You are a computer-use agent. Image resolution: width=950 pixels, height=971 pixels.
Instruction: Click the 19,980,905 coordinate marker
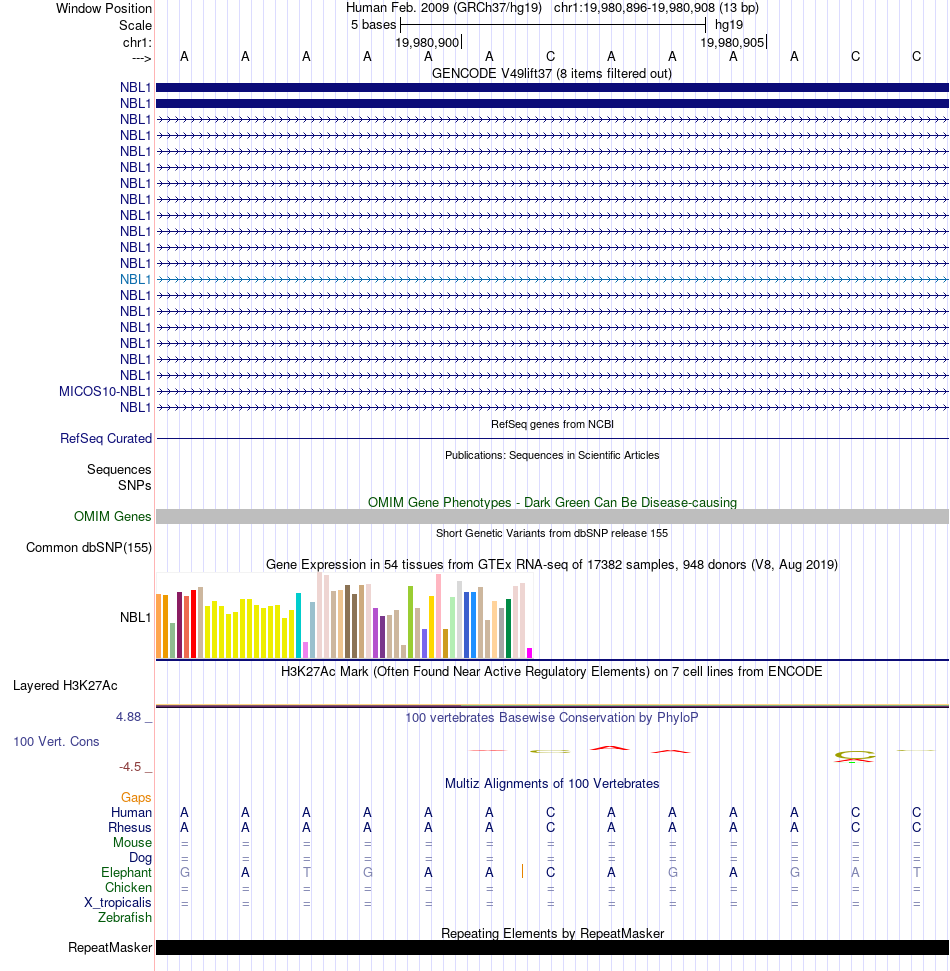(732, 43)
